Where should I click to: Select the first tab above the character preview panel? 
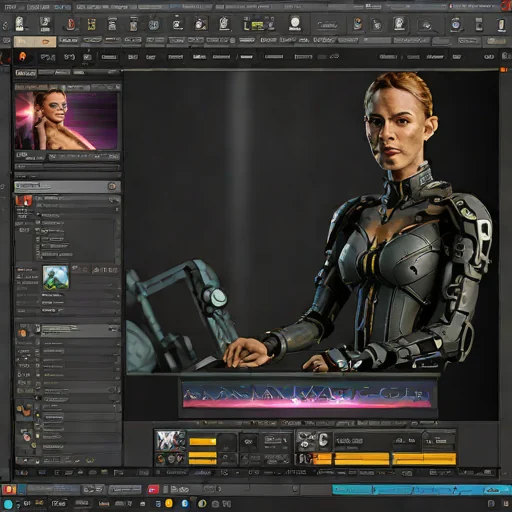[x=26, y=73]
